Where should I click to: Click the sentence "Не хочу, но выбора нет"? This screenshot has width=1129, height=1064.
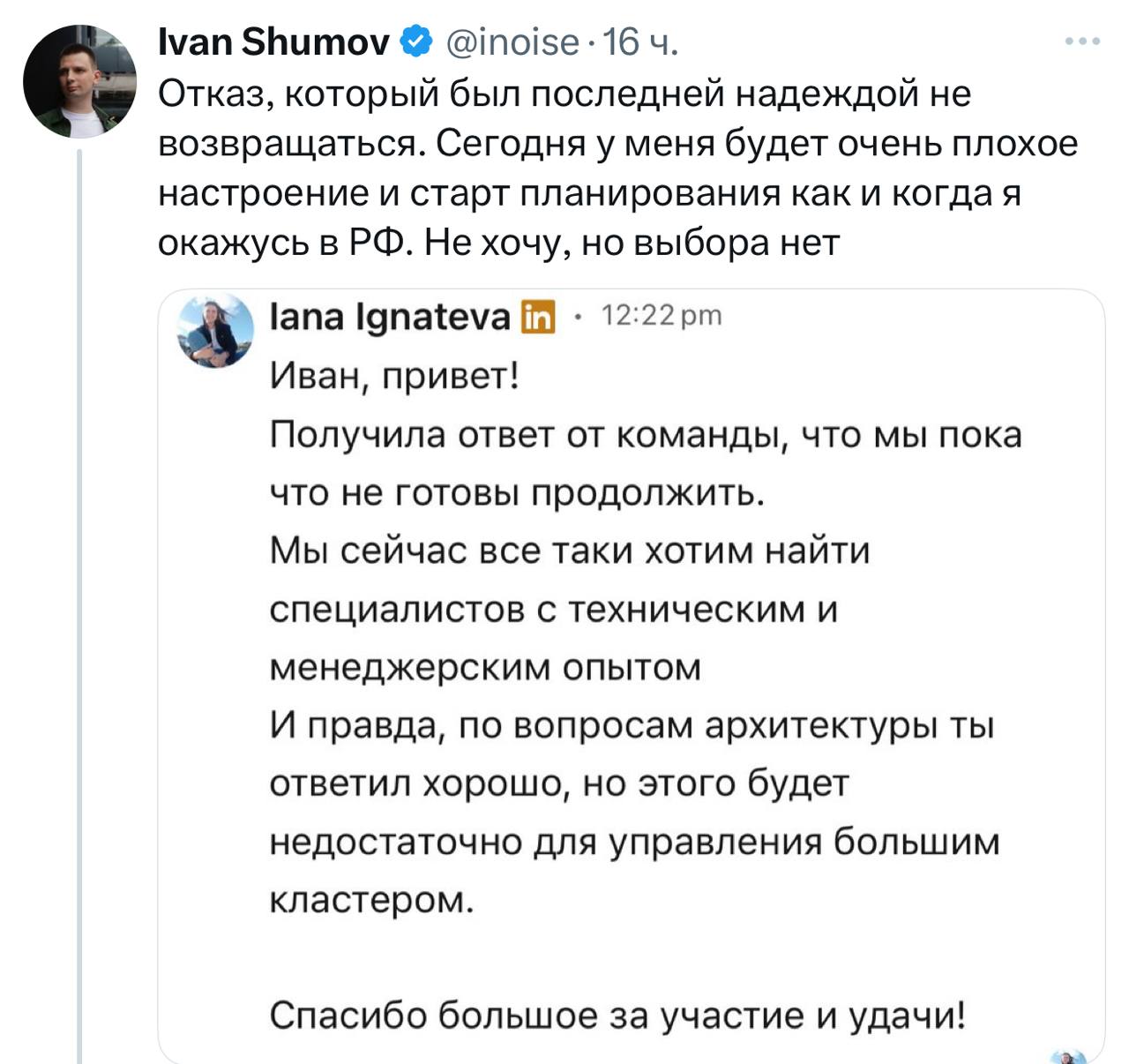(x=632, y=241)
